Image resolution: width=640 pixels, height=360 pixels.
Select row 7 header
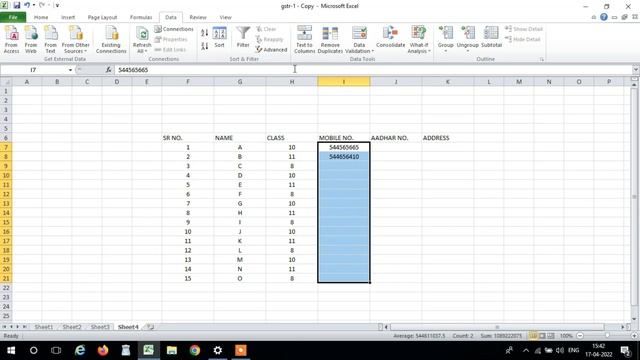[6, 147]
